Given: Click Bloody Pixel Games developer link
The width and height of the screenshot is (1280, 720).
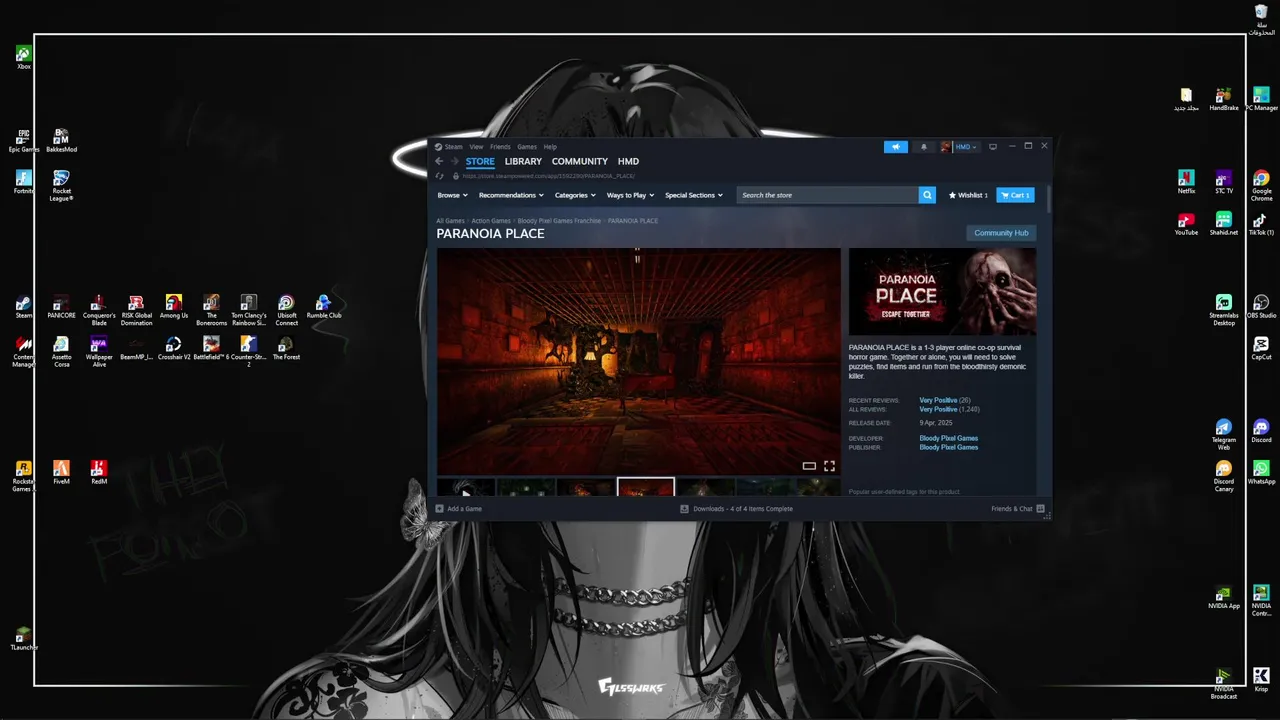Looking at the screenshot, I should pos(949,438).
